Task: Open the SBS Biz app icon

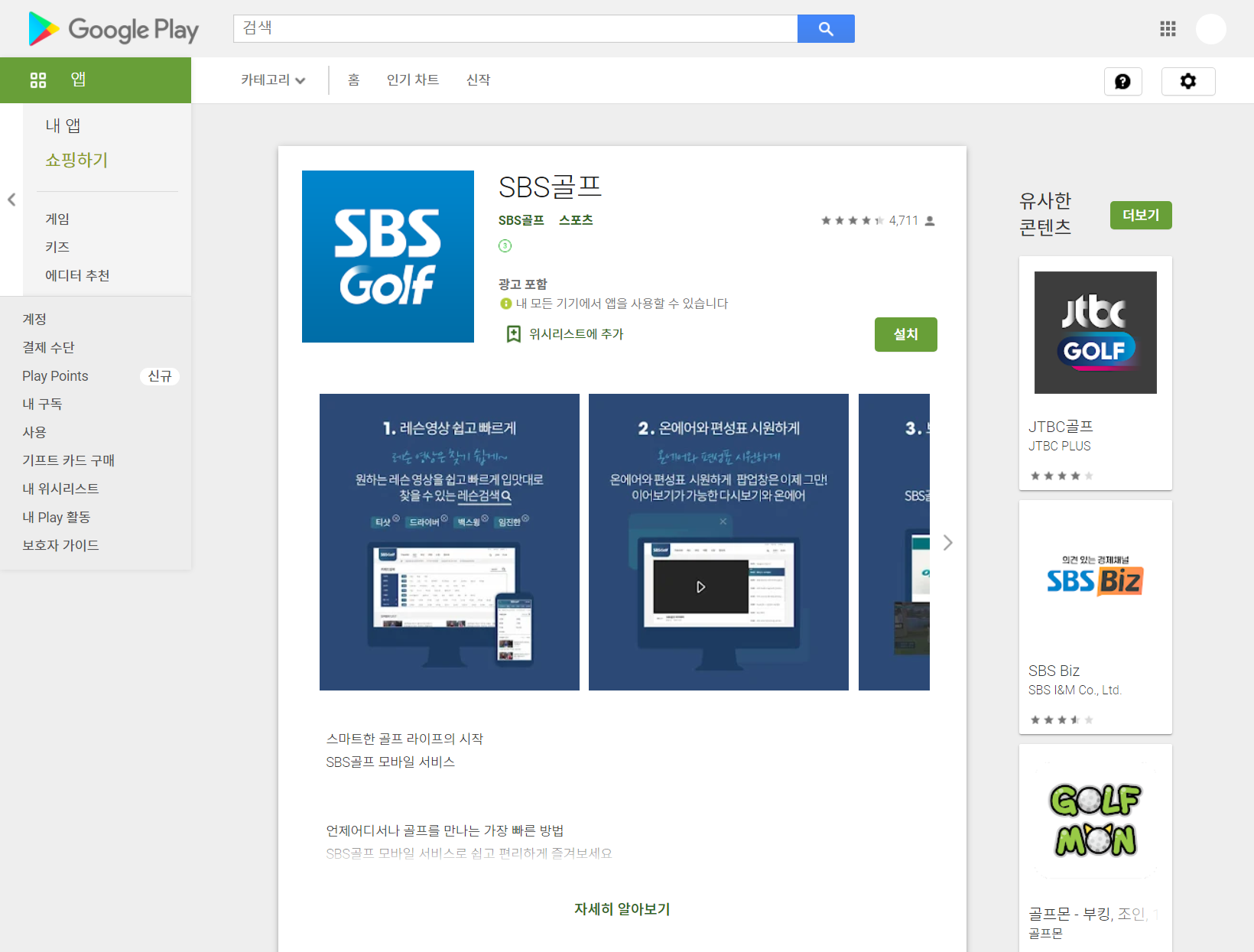Action: coord(1096,577)
